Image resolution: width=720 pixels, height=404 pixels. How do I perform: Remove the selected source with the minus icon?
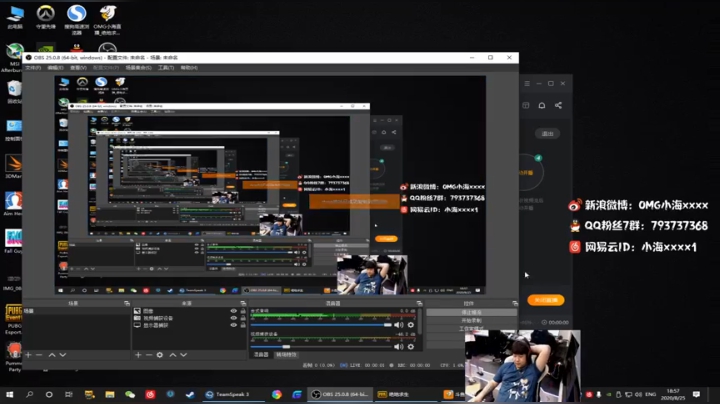[x=149, y=355]
